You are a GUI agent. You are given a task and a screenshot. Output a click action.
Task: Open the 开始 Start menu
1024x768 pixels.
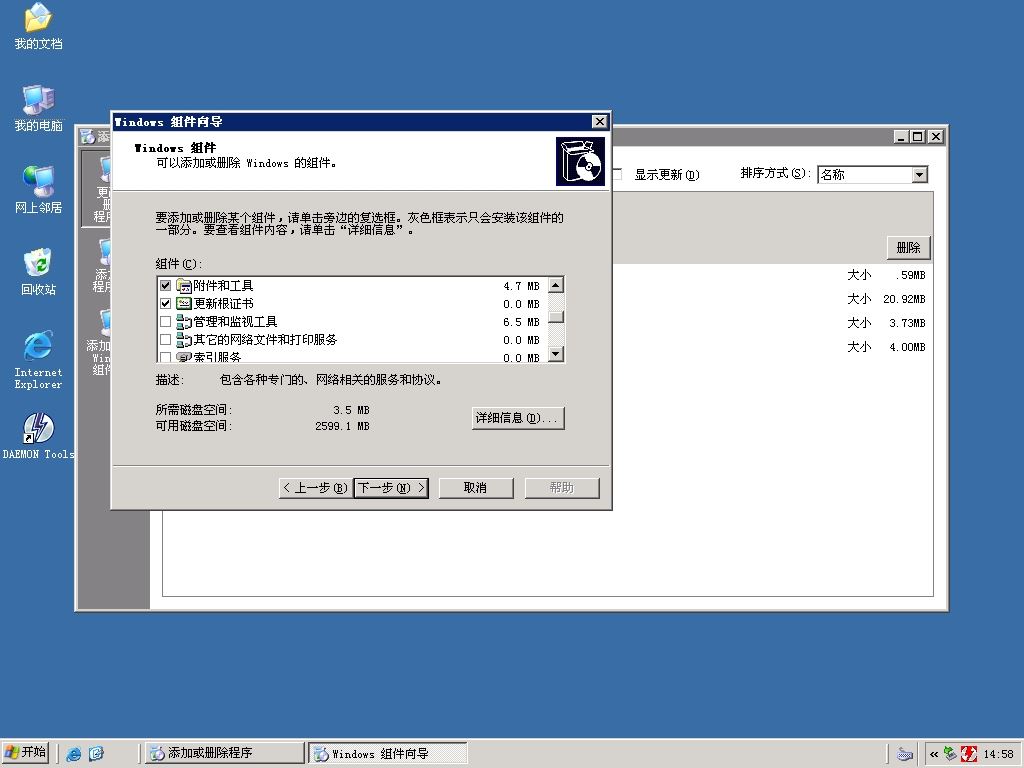click(x=26, y=753)
